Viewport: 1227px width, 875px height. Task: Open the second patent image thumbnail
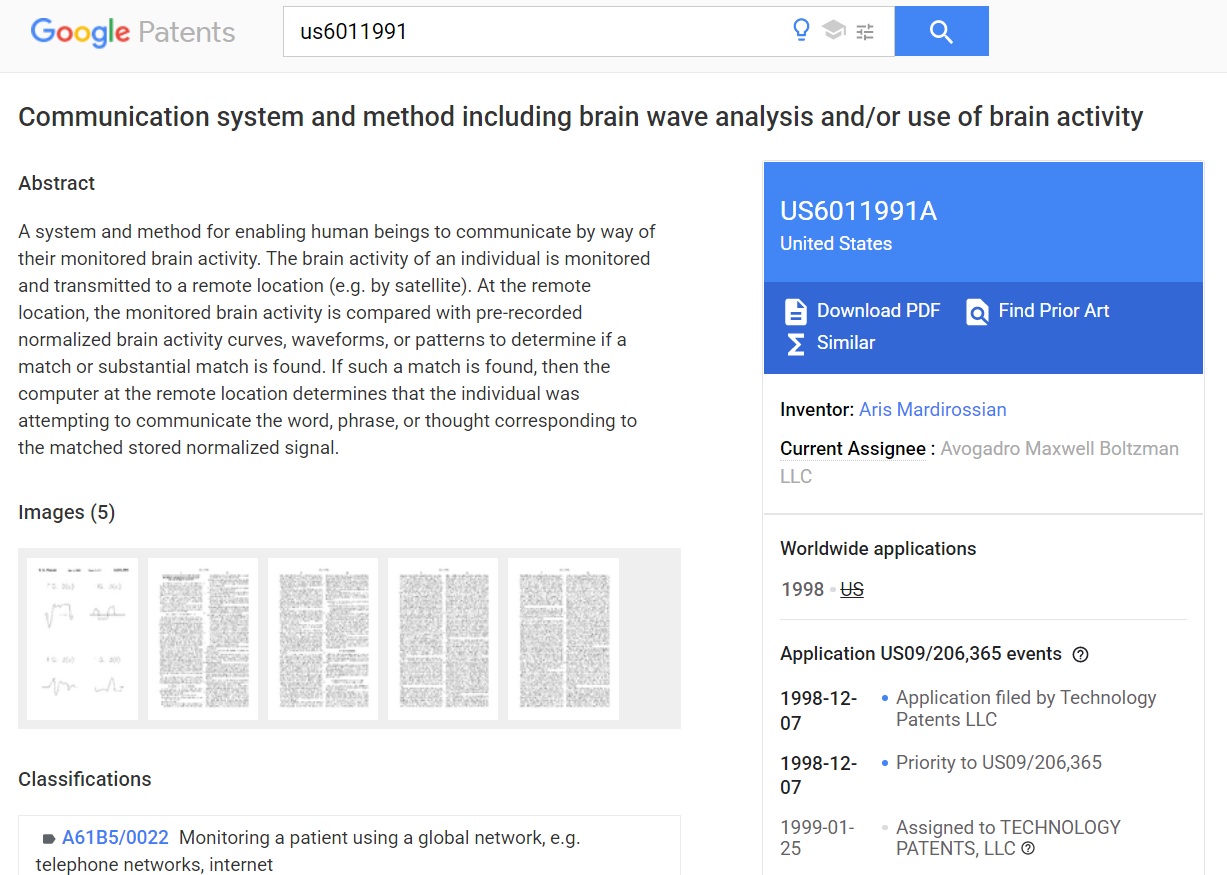coord(203,638)
